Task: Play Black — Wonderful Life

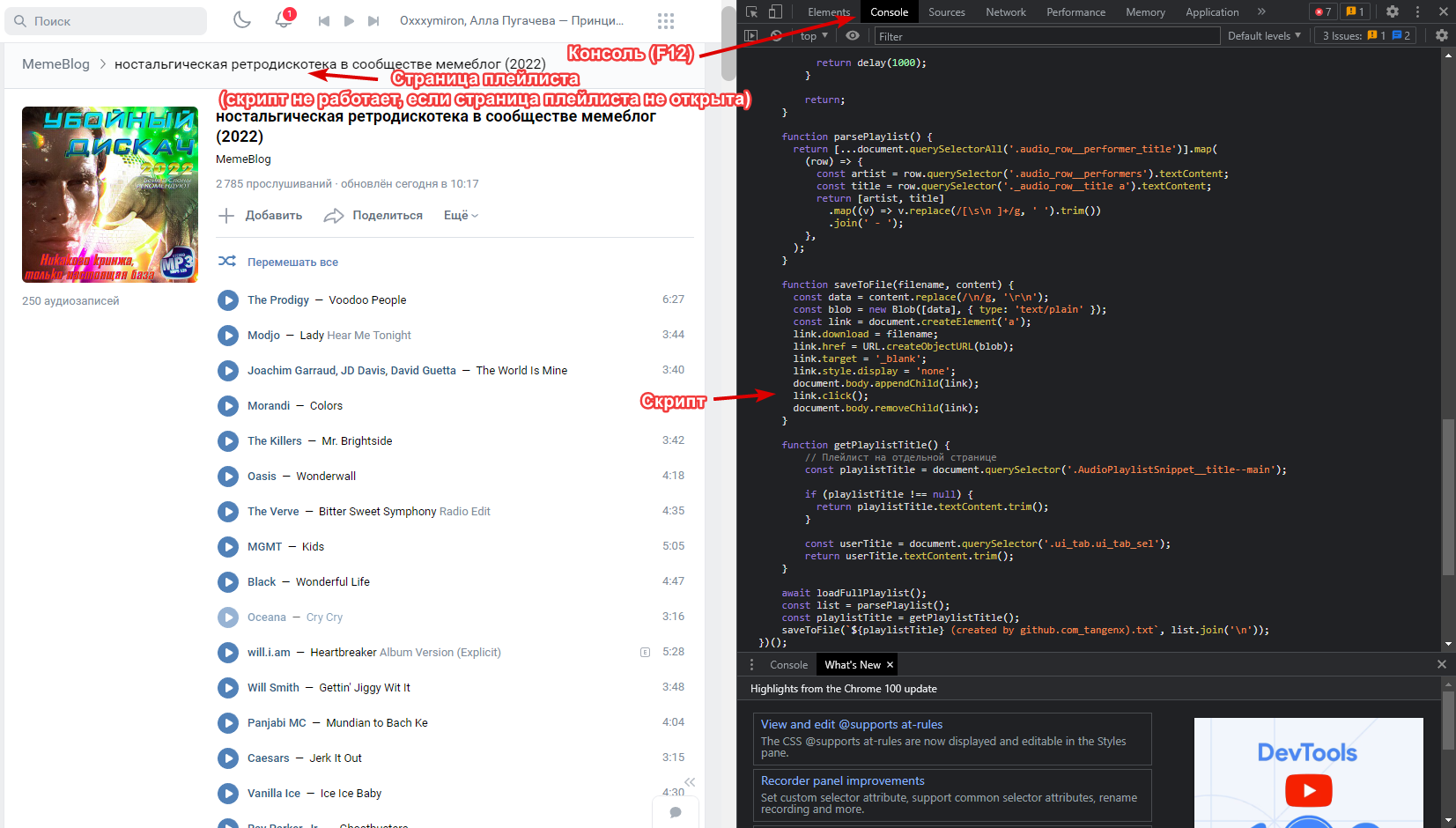Action: [x=228, y=582]
